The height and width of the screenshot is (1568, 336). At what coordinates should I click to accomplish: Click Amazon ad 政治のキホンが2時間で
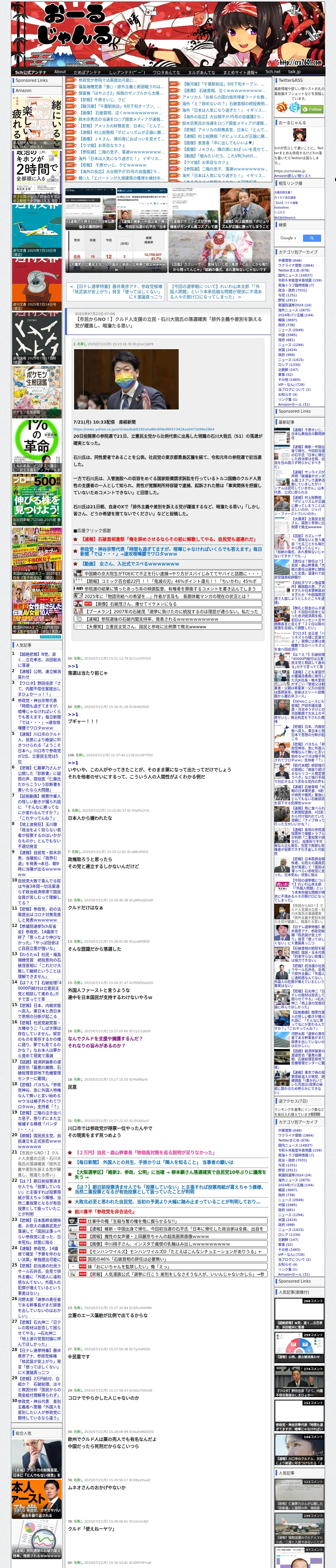37,176
